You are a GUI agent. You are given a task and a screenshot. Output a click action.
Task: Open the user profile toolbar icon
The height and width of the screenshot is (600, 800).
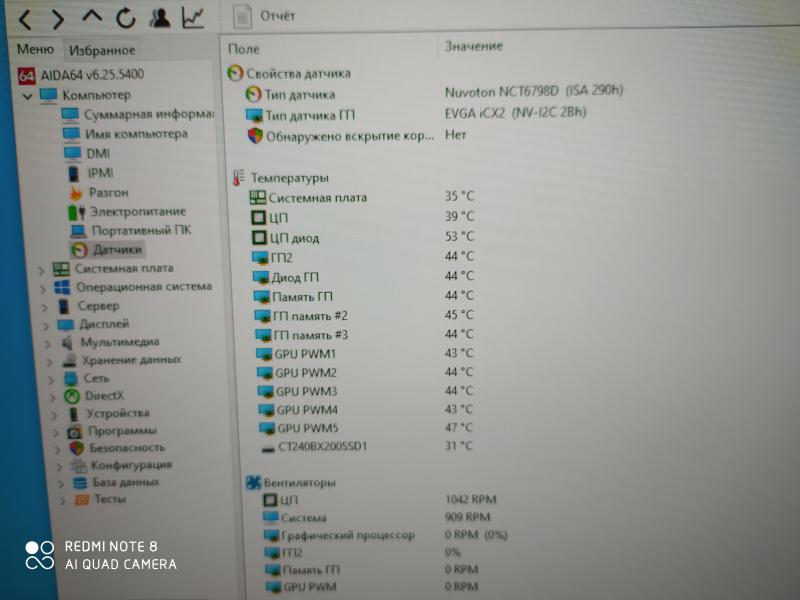(x=160, y=18)
